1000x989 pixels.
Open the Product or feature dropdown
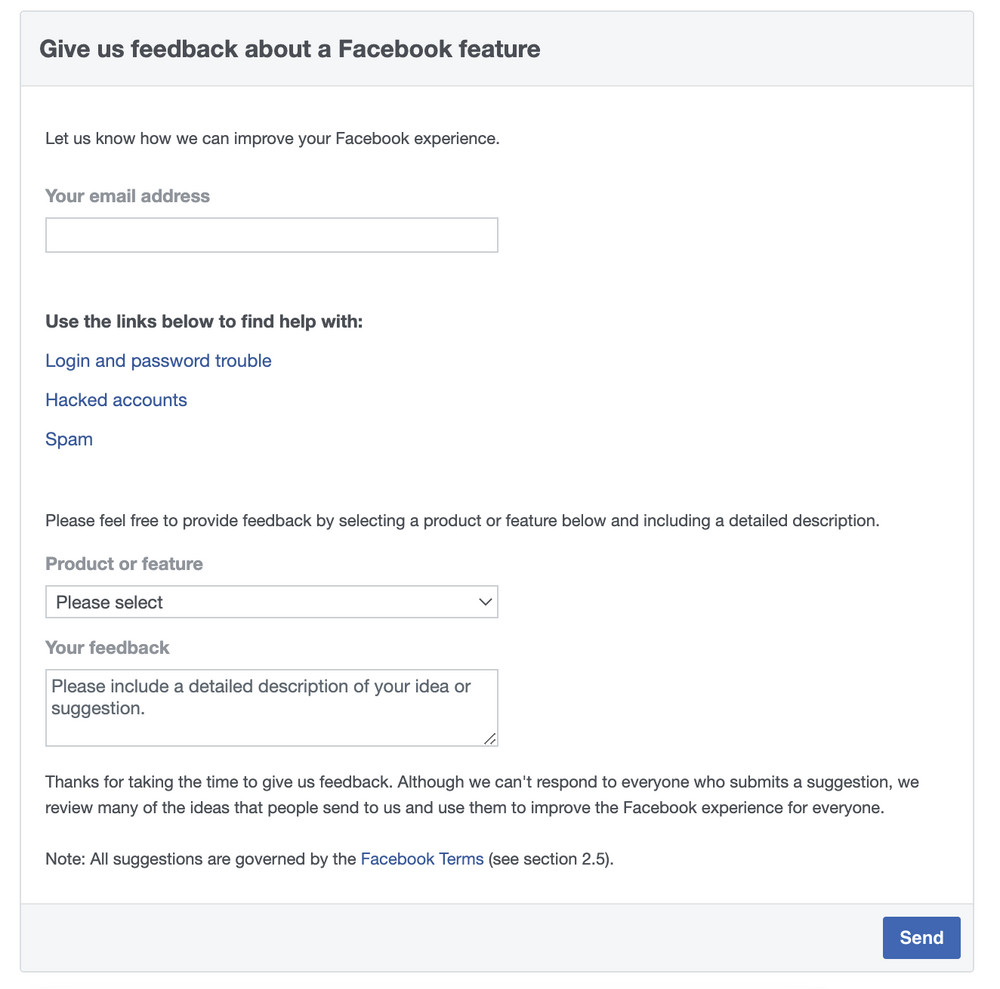(x=271, y=602)
